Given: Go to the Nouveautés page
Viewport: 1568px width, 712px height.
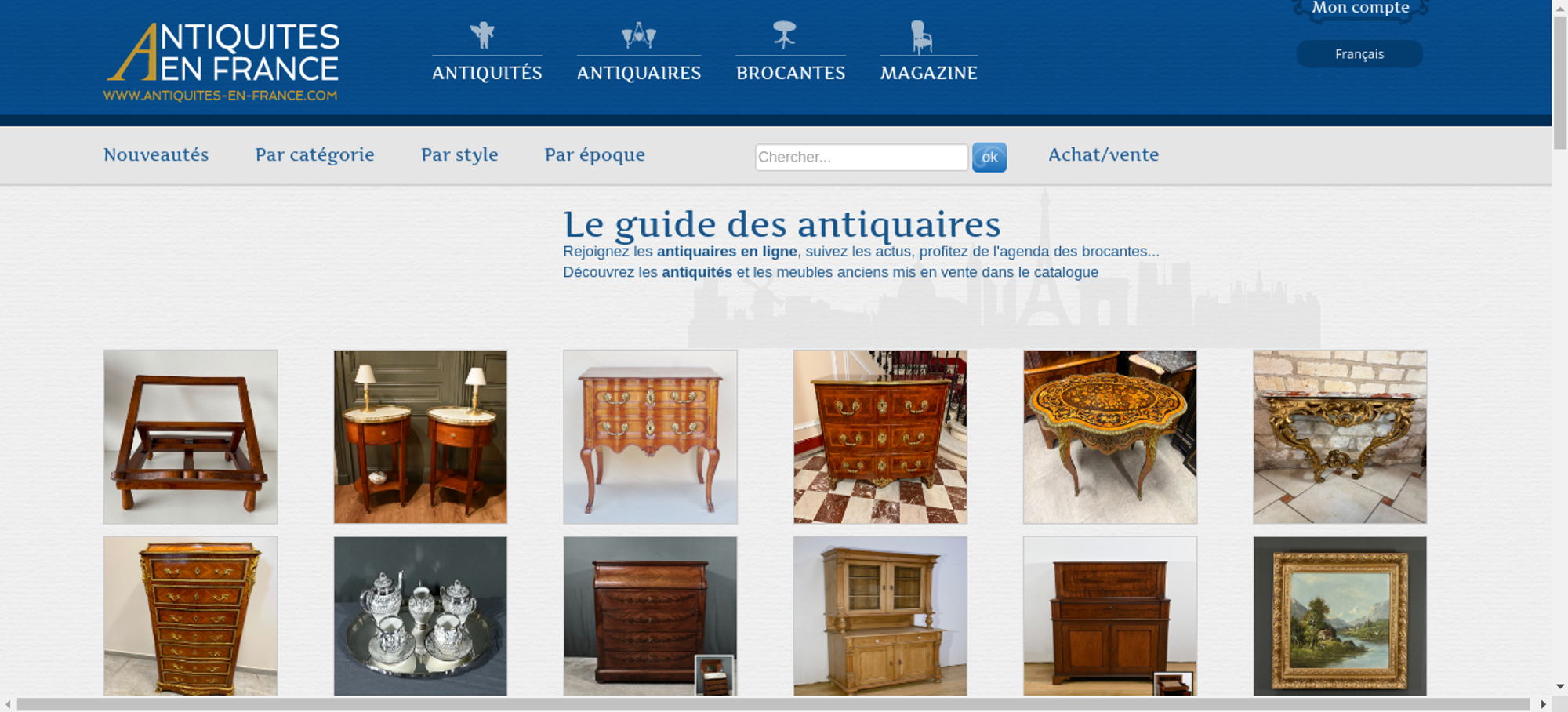Looking at the screenshot, I should [156, 154].
